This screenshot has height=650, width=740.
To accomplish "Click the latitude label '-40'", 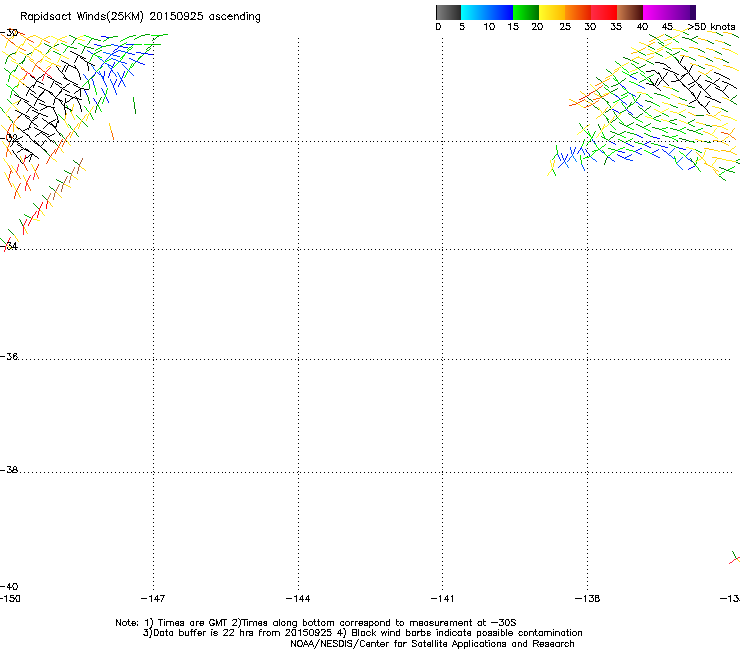I will pos(9,586).
